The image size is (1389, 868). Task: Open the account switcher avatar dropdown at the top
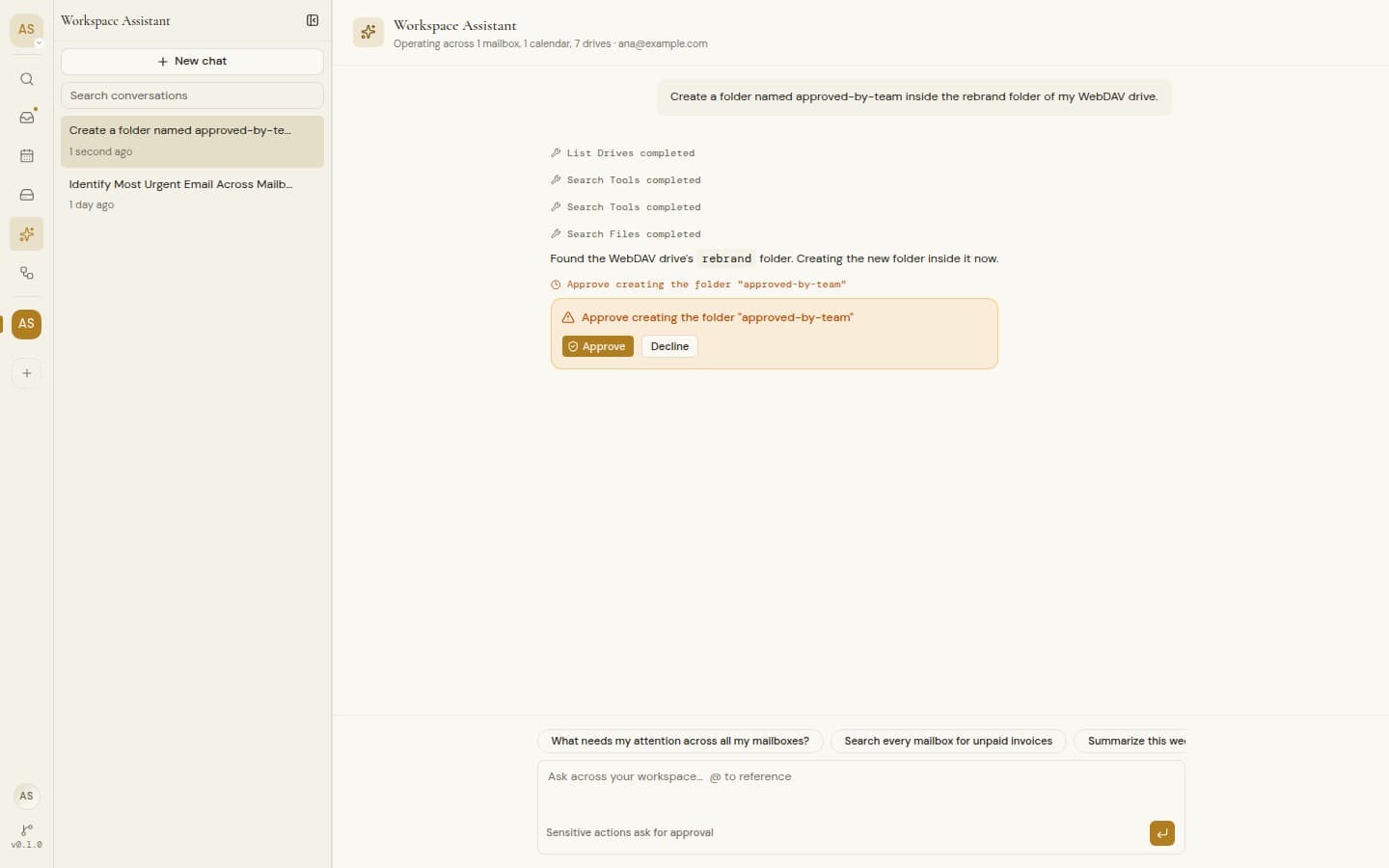tap(27, 30)
